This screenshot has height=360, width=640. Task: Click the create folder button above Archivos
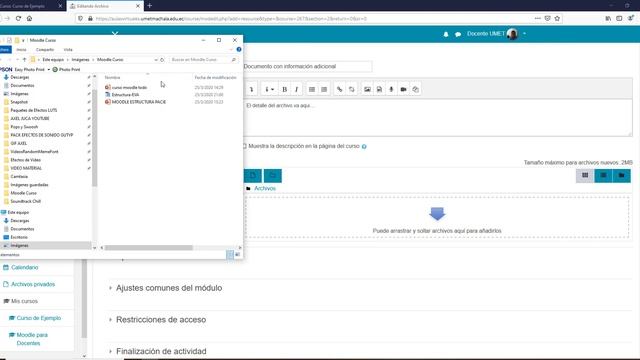[x=273, y=176]
